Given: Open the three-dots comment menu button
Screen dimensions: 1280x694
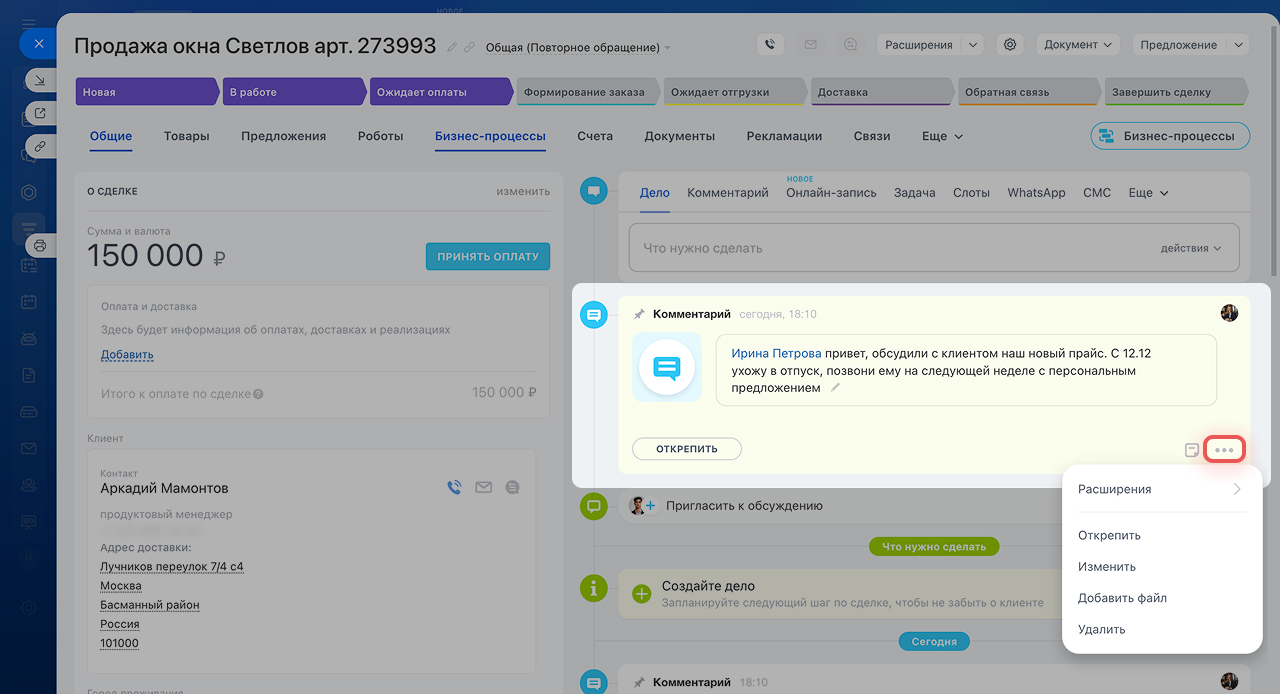Looking at the screenshot, I should pos(1224,450).
